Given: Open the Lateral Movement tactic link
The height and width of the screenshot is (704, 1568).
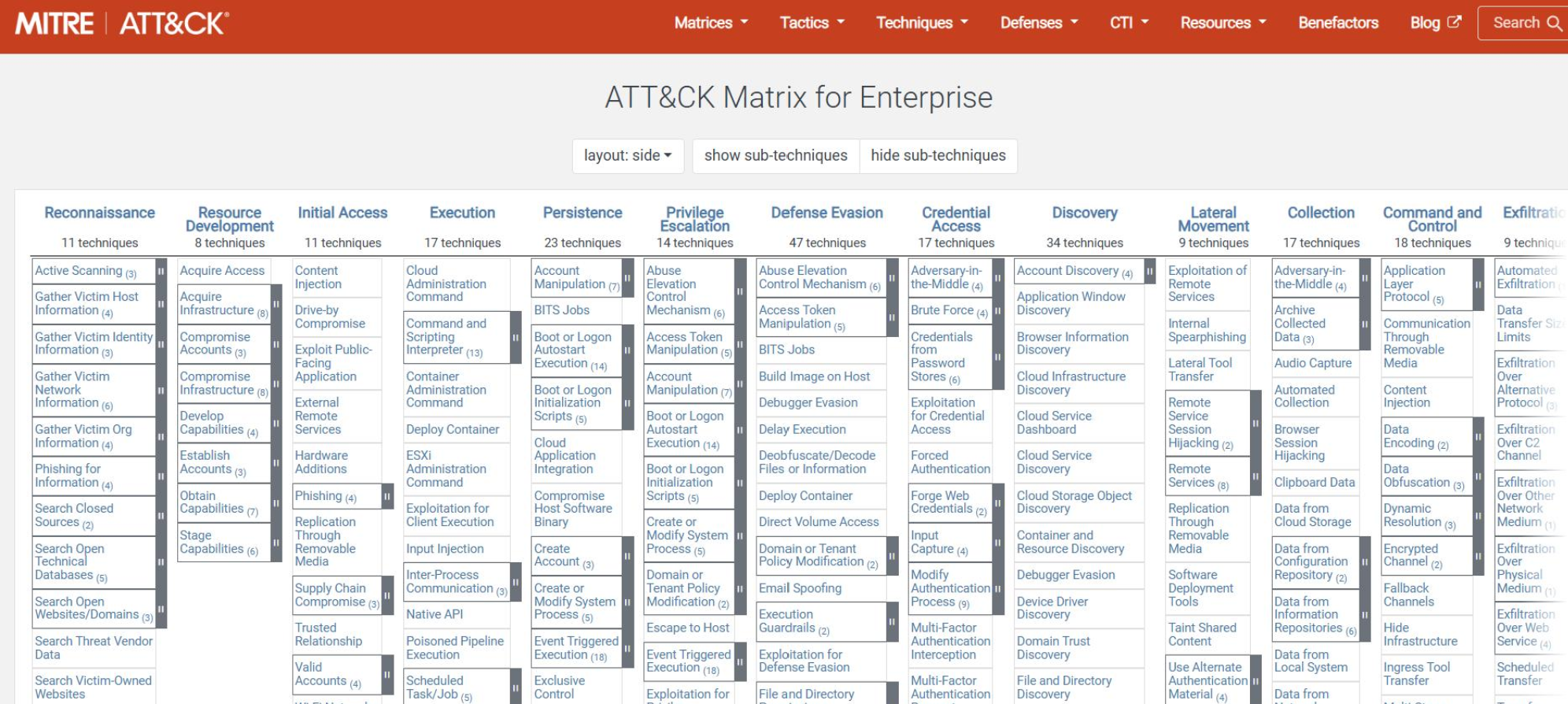Looking at the screenshot, I should 1214,219.
